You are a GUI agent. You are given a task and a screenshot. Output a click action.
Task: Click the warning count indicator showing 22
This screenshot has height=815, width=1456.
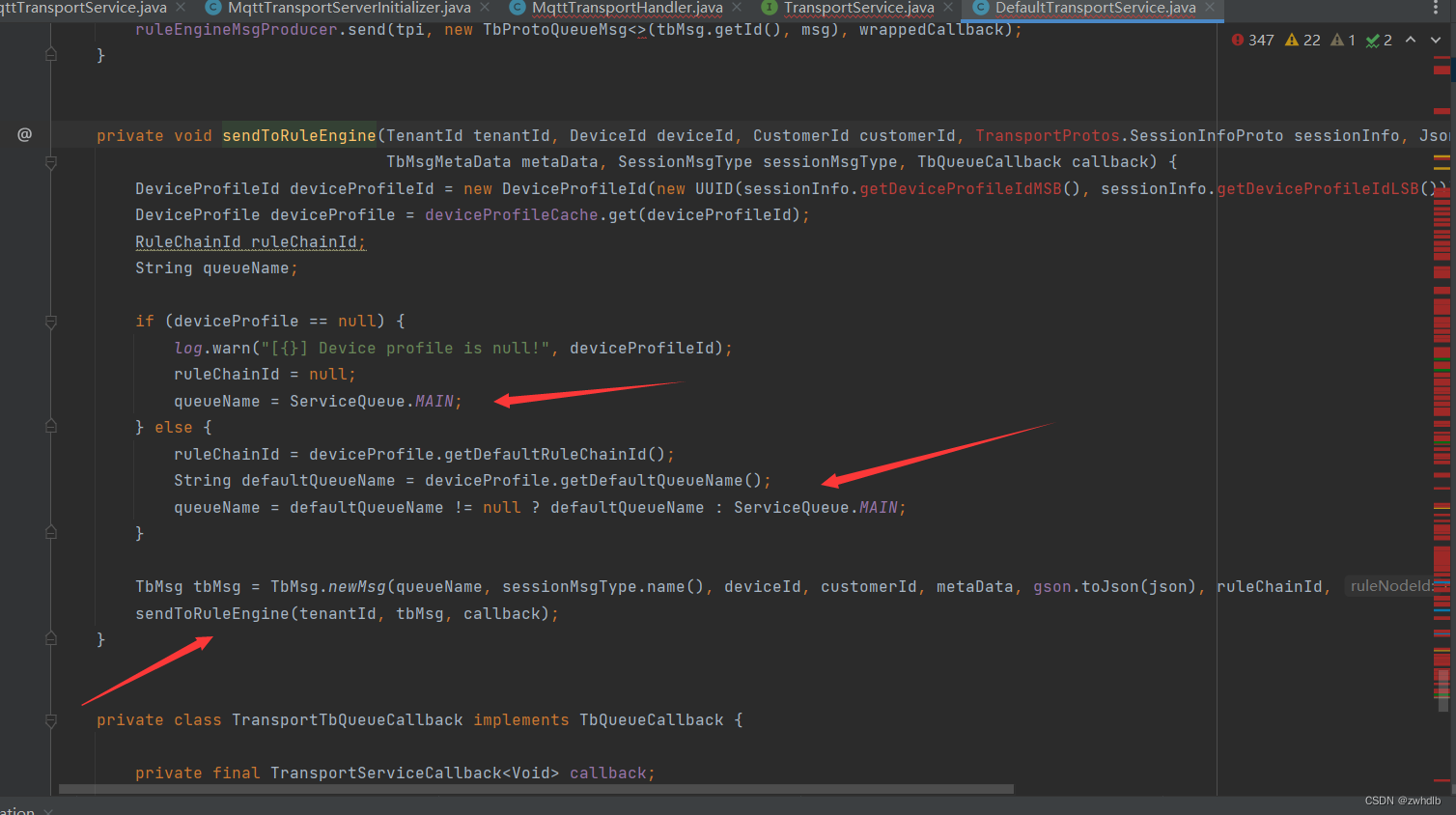pos(1302,40)
